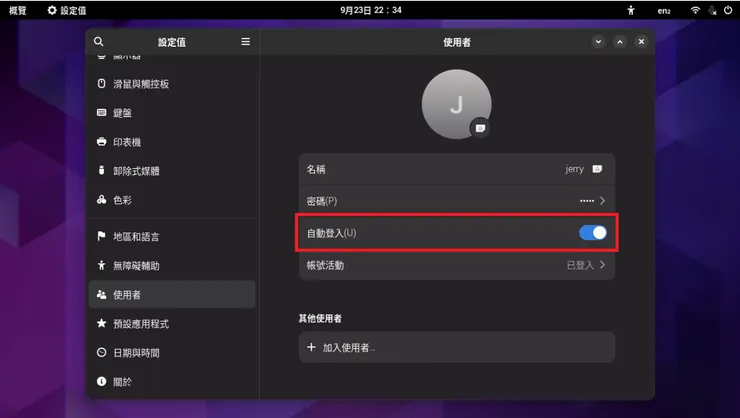Click the microphone icon in top bar
The width and height of the screenshot is (740, 418).
[712, 10]
